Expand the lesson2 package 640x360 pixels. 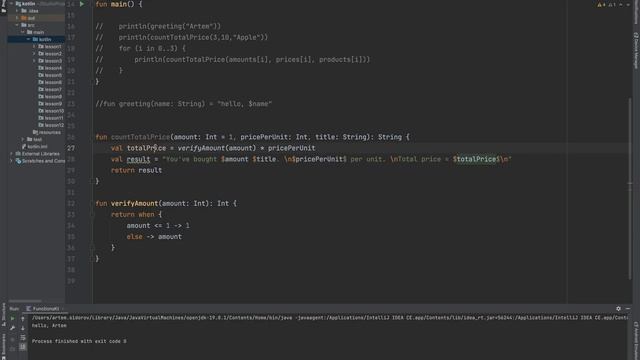click(34, 53)
